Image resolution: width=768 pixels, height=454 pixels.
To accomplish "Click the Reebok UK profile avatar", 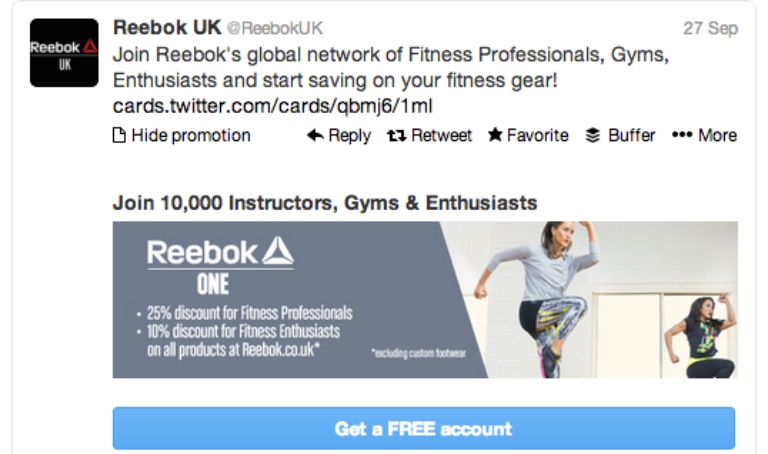I will click(x=64, y=53).
